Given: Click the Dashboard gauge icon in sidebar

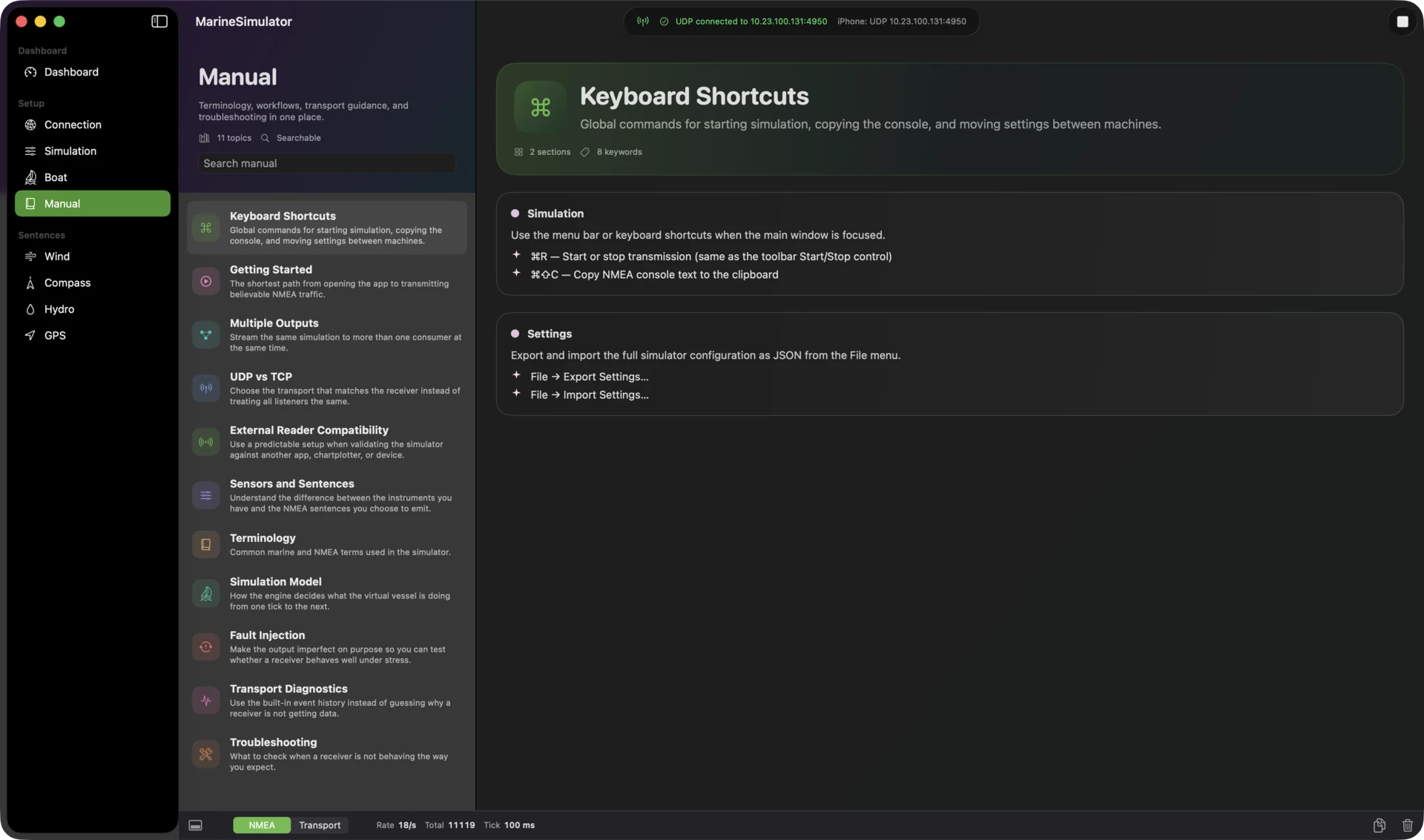Looking at the screenshot, I should [x=30, y=72].
